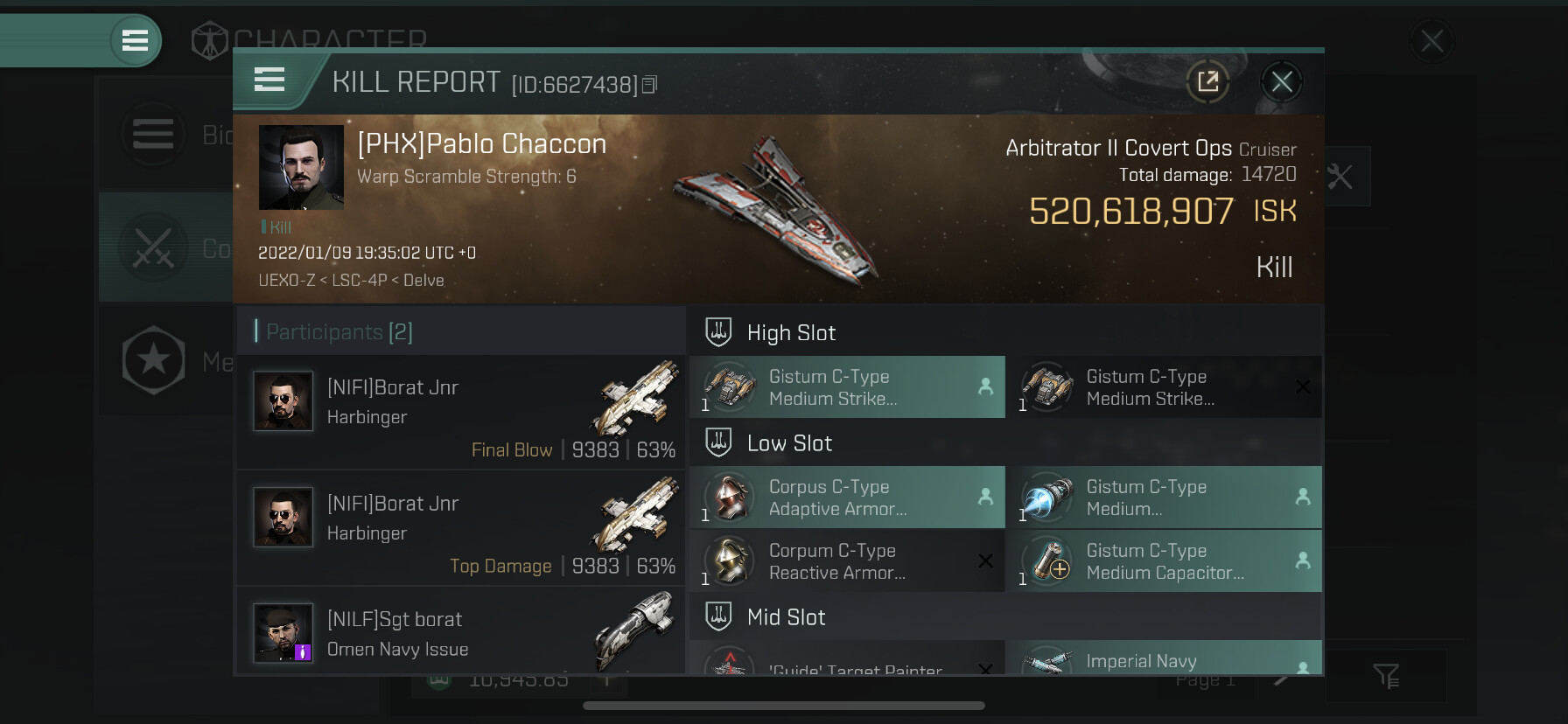Select the Corpus C-Type Adaptive Armor module

coord(847,498)
